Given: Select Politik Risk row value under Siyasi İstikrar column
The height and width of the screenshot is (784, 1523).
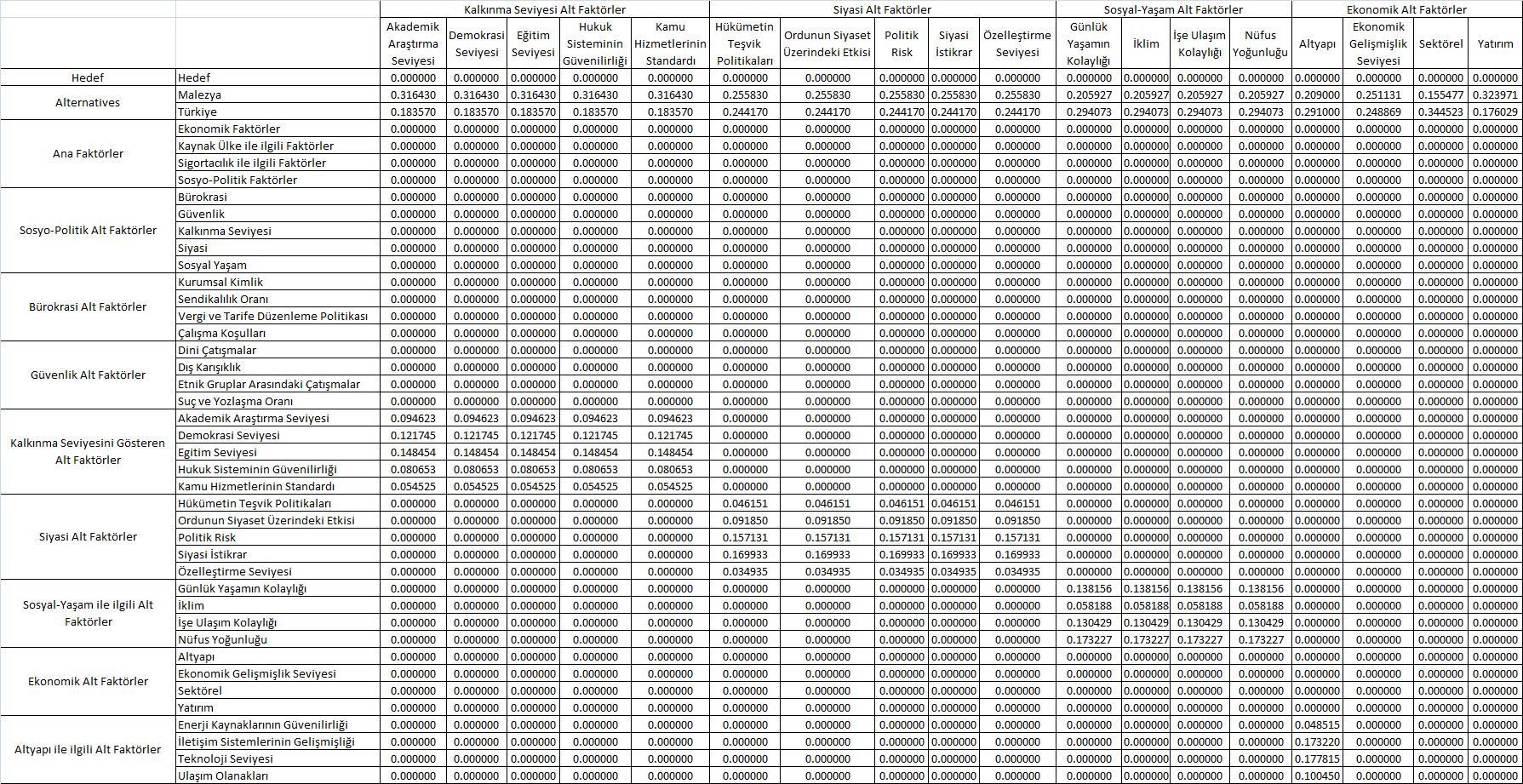Looking at the screenshot, I should click(x=953, y=537).
